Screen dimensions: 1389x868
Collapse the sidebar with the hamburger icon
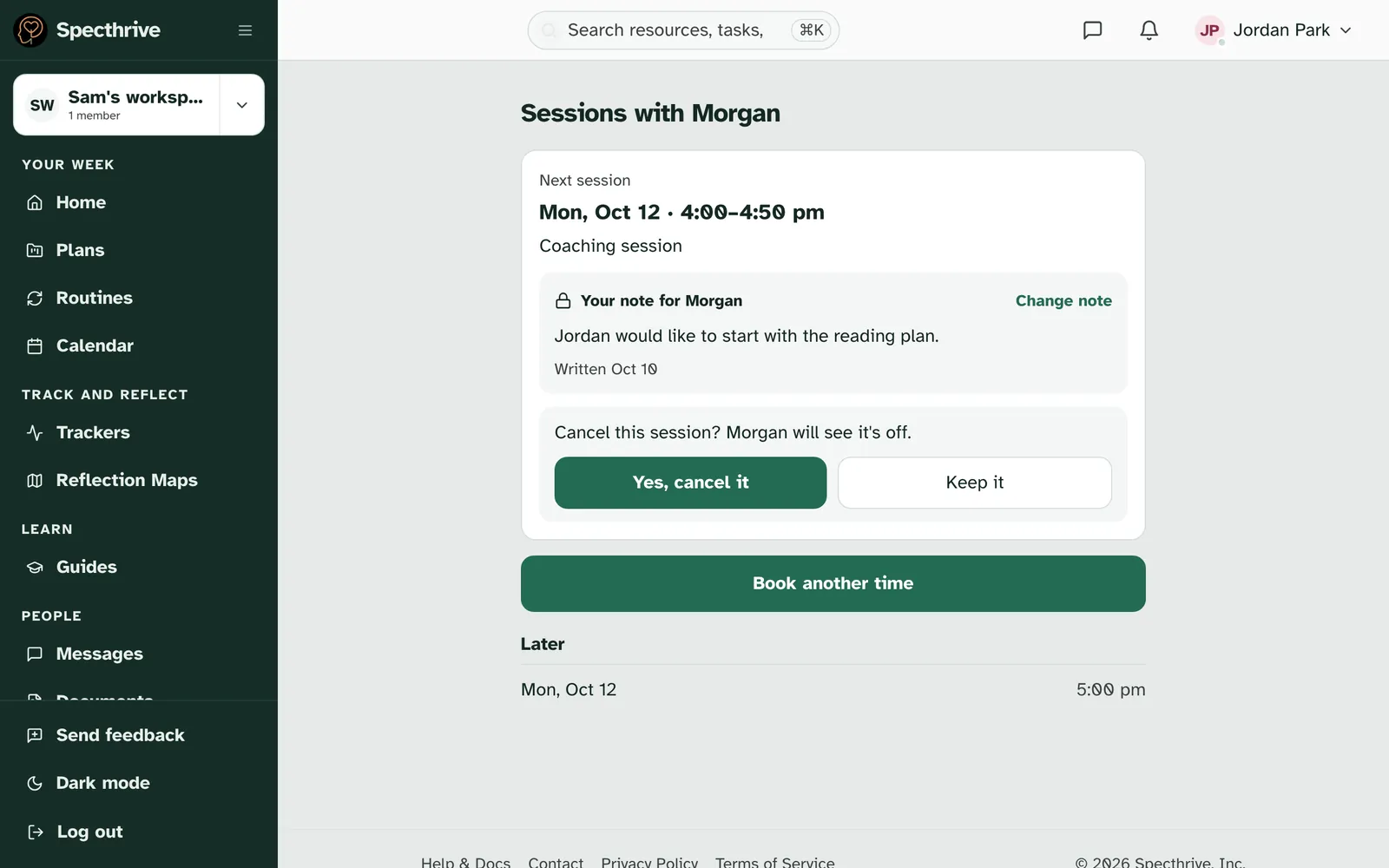click(245, 30)
